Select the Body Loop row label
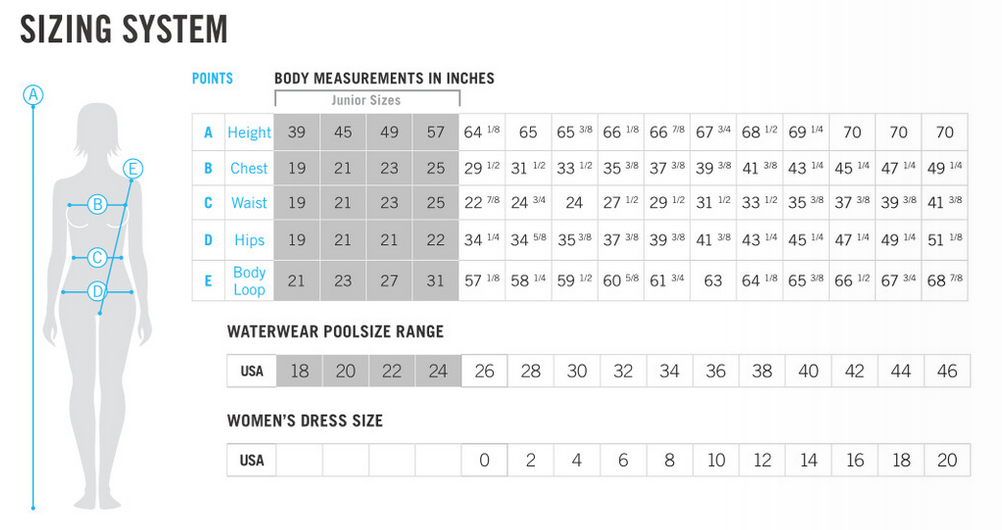1002x530 pixels. pos(249,281)
